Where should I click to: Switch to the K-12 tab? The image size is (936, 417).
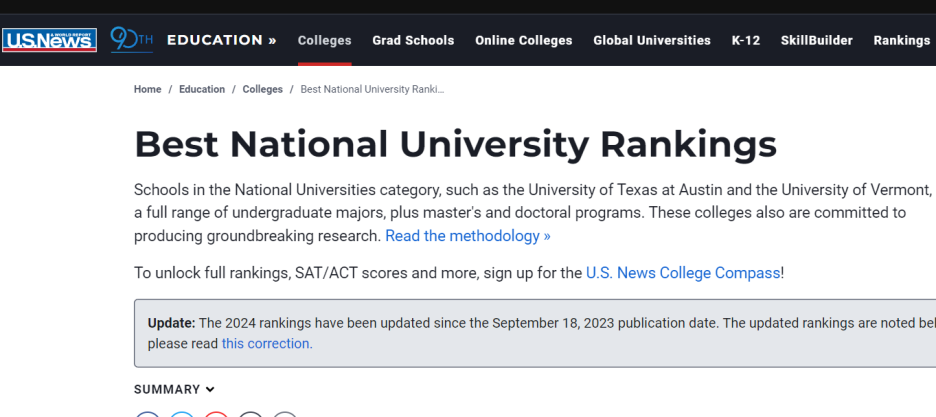point(746,41)
